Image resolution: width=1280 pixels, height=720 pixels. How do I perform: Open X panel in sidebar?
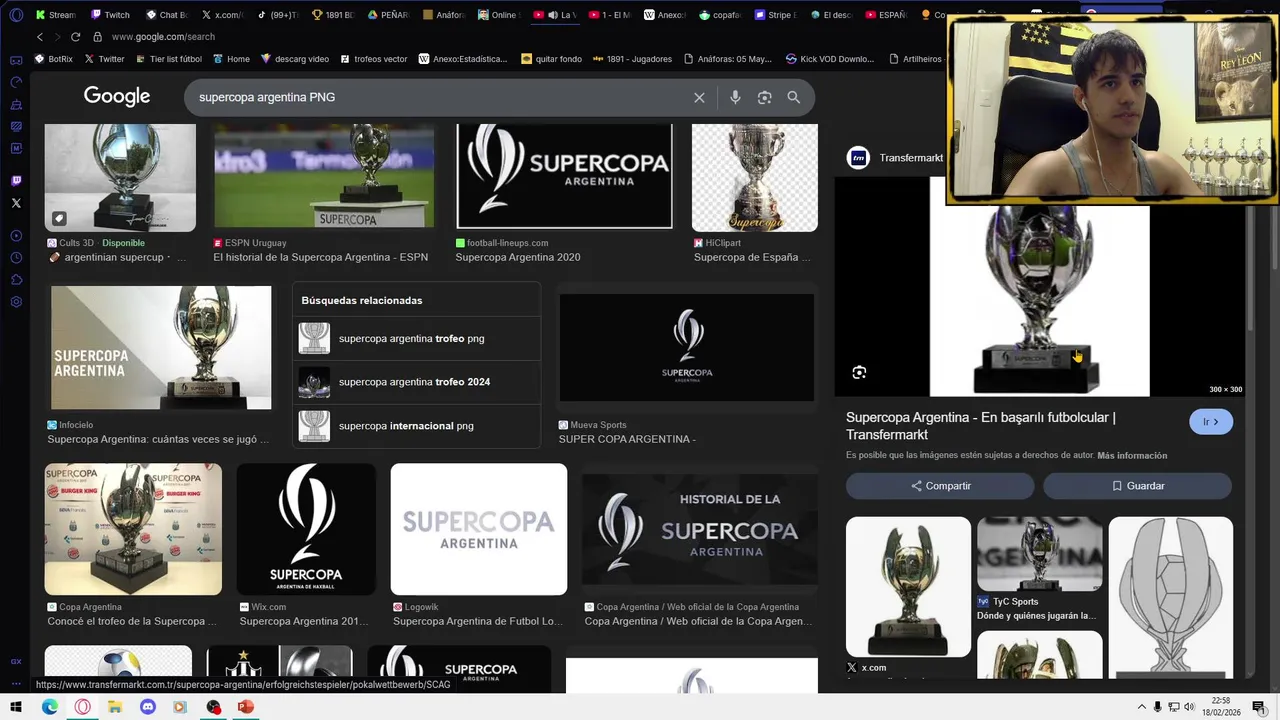16,203
